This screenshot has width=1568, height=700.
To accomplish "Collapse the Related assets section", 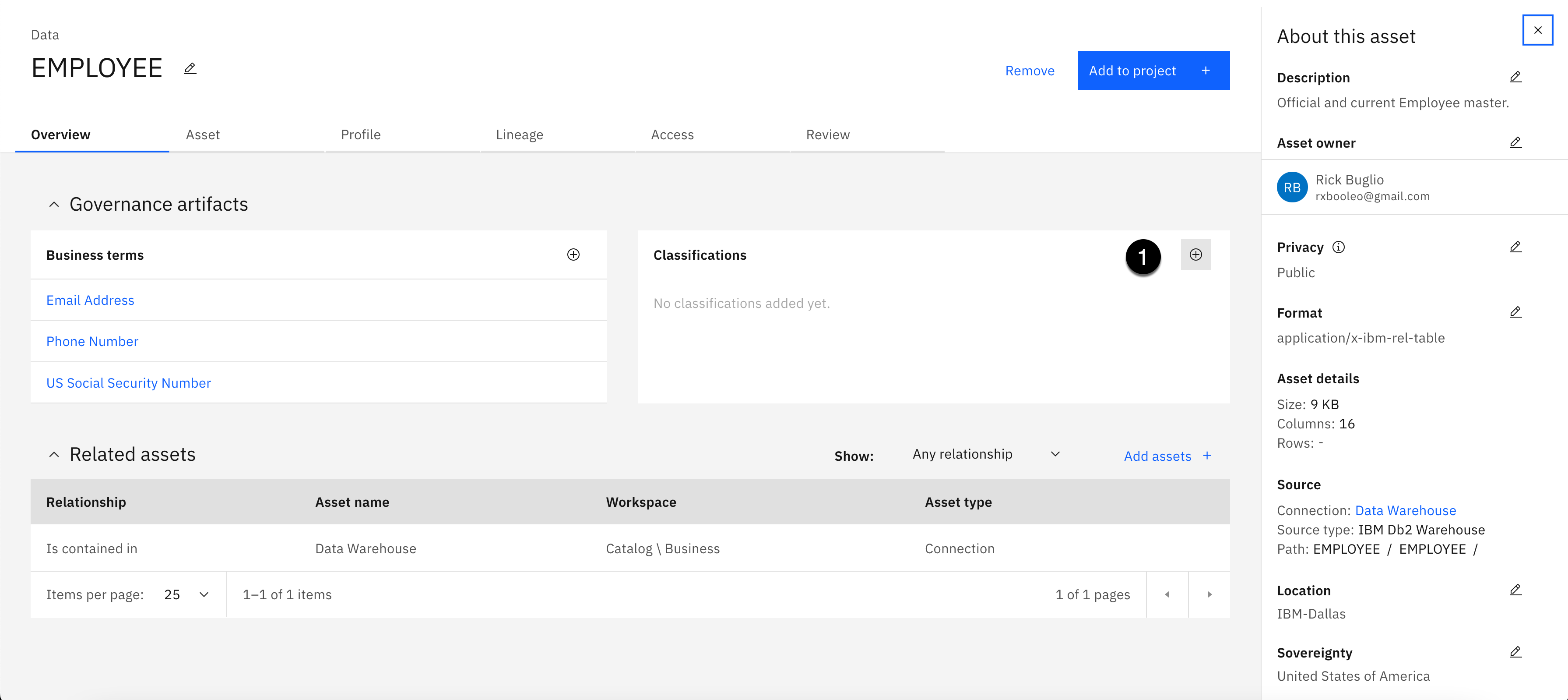I will [54, 455].
